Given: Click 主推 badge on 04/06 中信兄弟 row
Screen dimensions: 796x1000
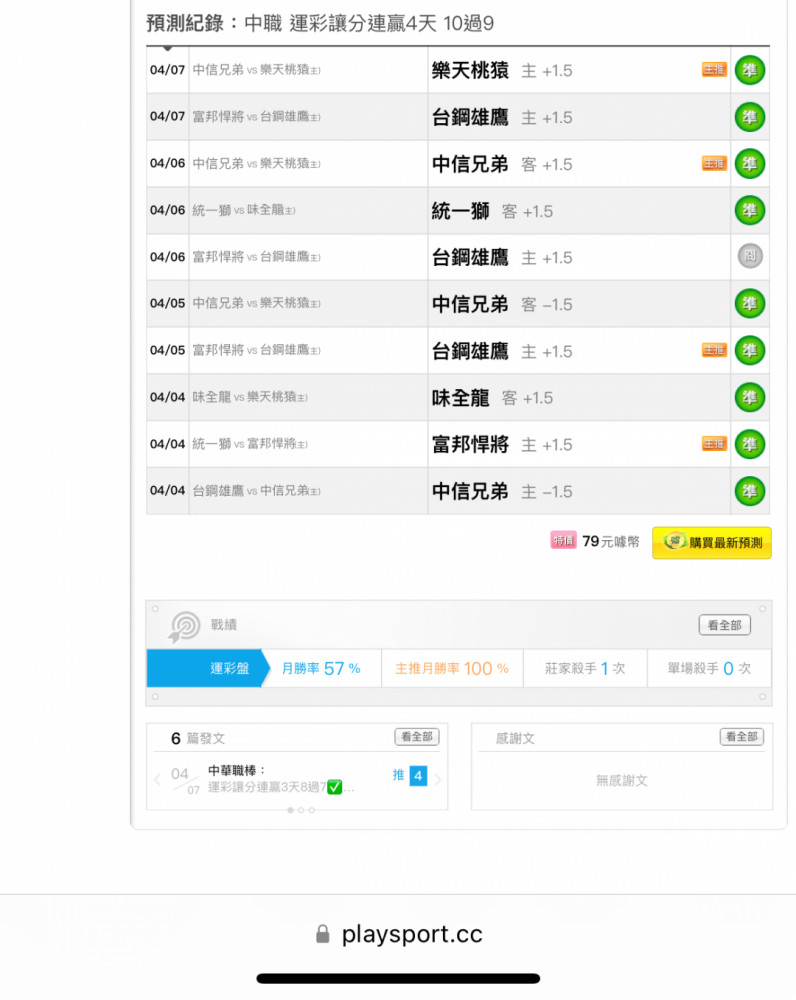Looking at the screenshot, I should tap(714, 163).
